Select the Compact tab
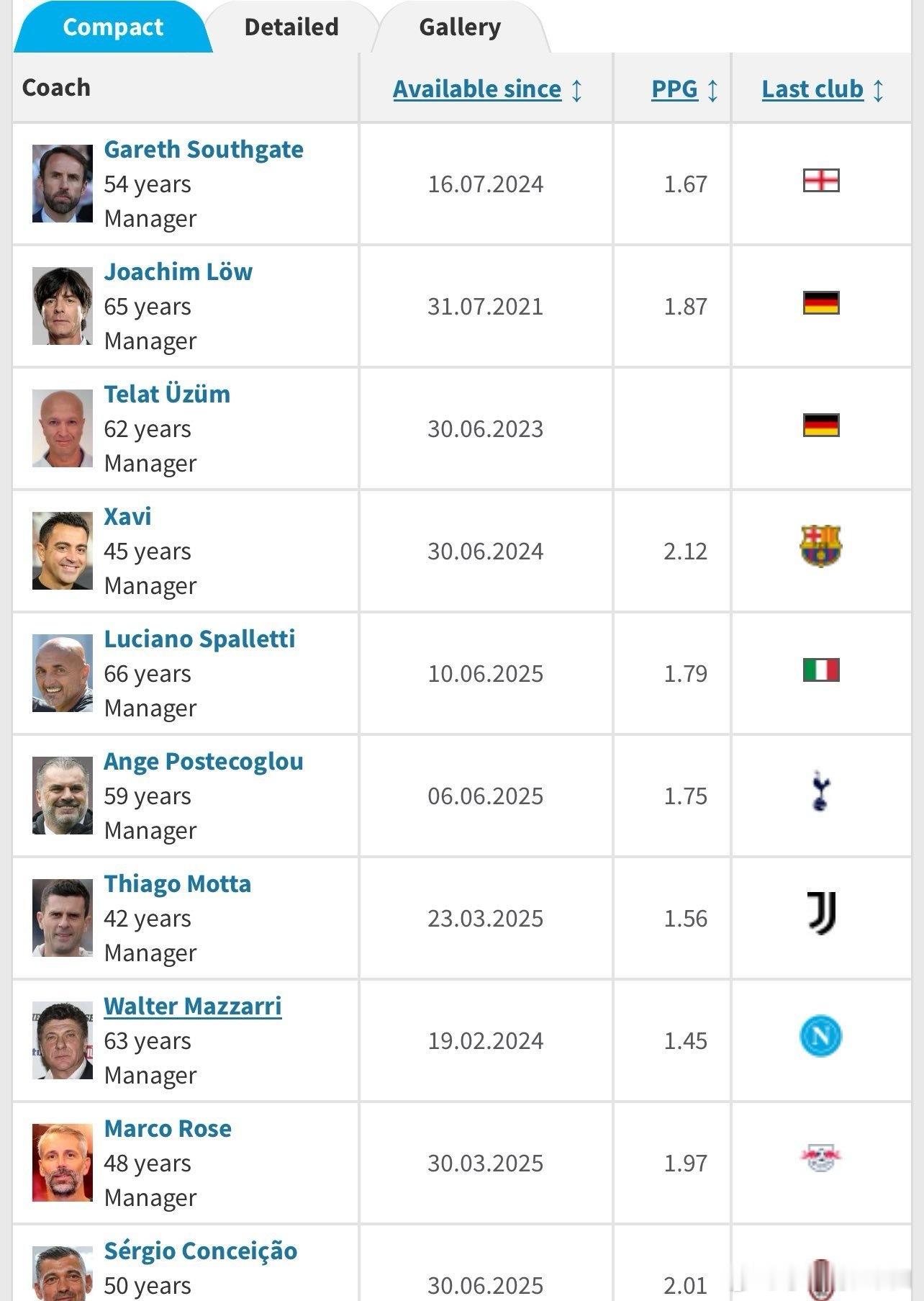 pos(113,27)
